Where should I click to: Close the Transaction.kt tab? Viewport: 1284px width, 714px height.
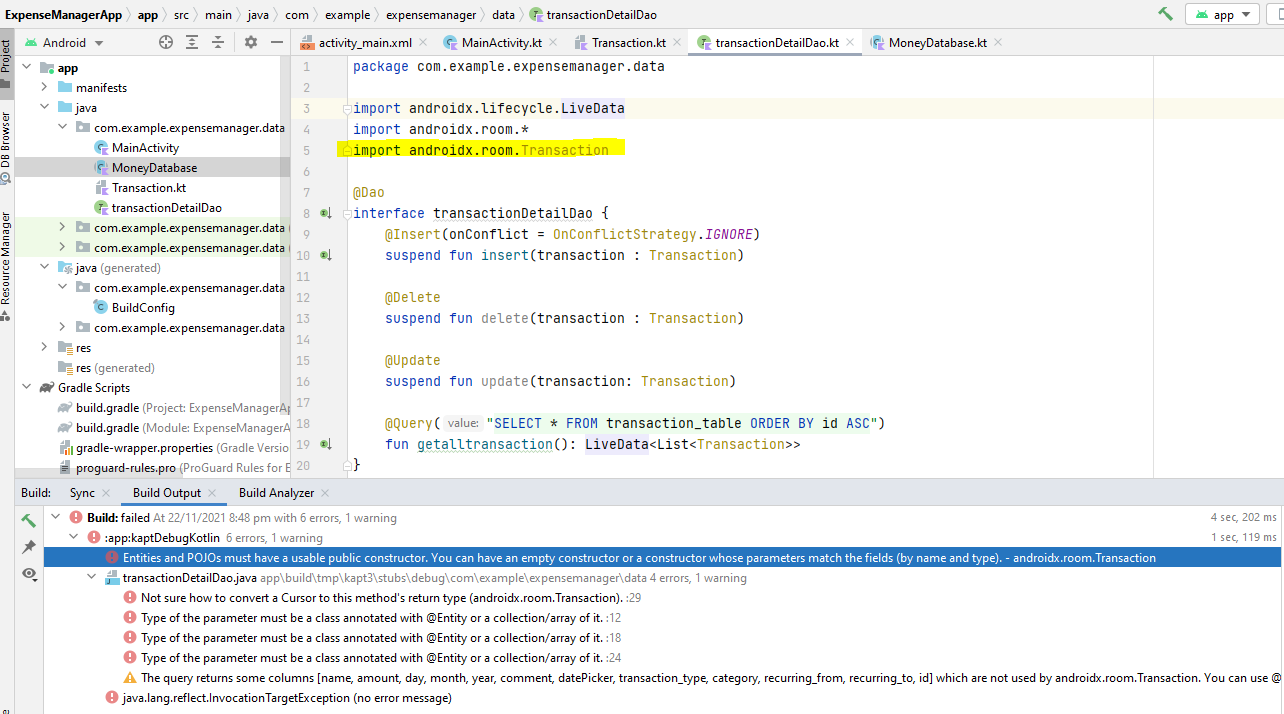coord(677,43)
